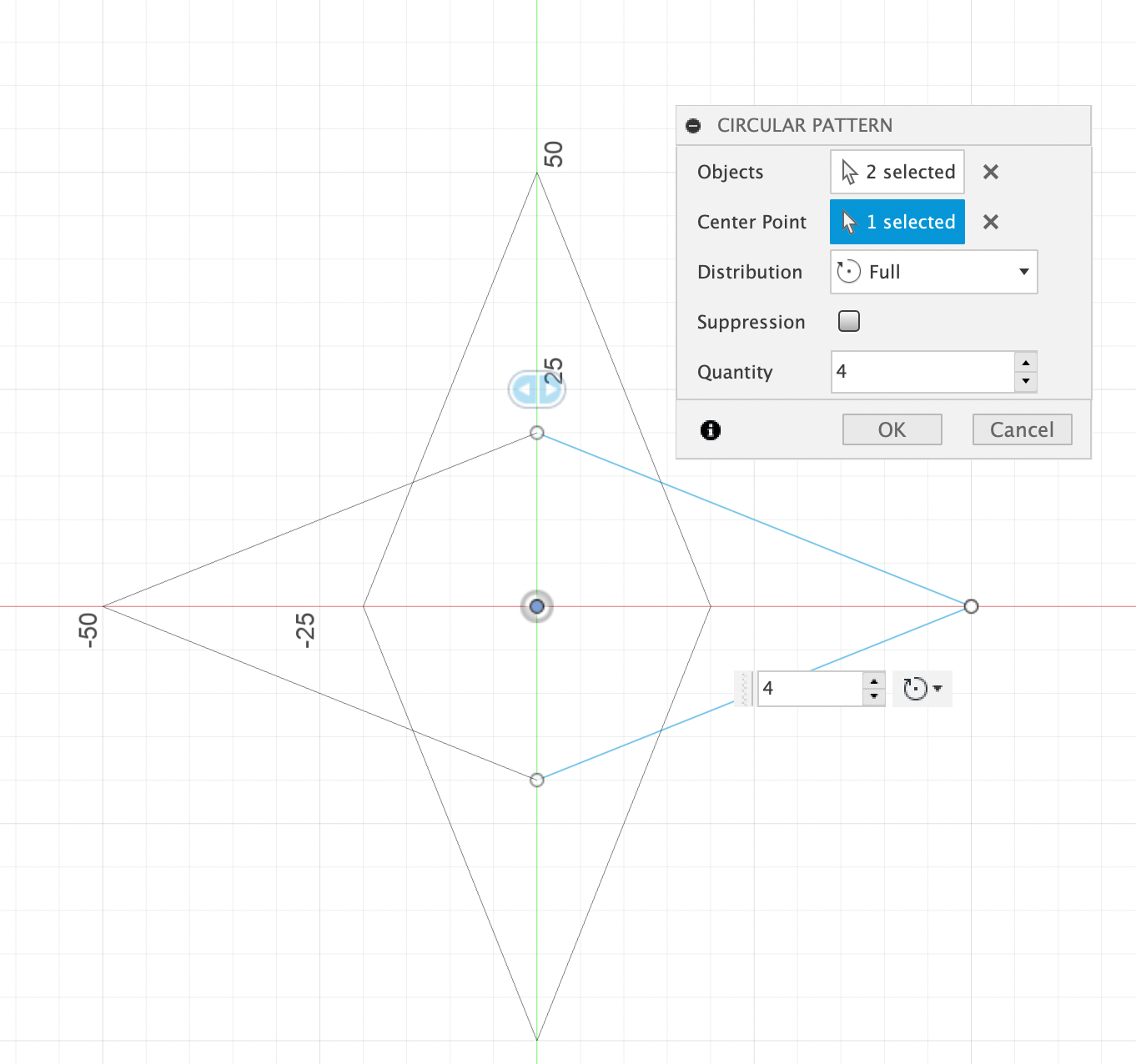Open the on-canvas distribution type dropdown
Viewport: 1136px width, 1064px height.
coord(922,689)
